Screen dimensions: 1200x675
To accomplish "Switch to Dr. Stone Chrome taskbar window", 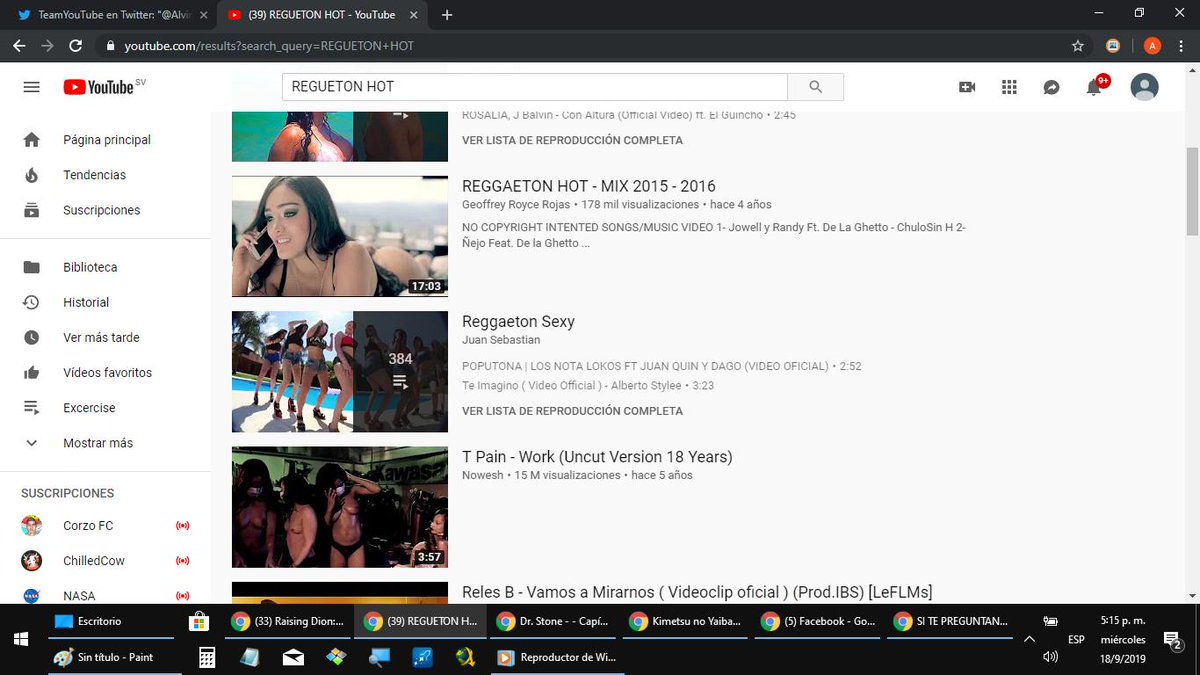I will (553, 621).
